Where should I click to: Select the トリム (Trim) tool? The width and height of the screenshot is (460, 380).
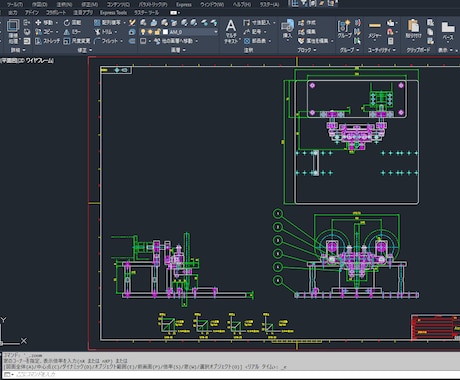click(x=104, y=32)
